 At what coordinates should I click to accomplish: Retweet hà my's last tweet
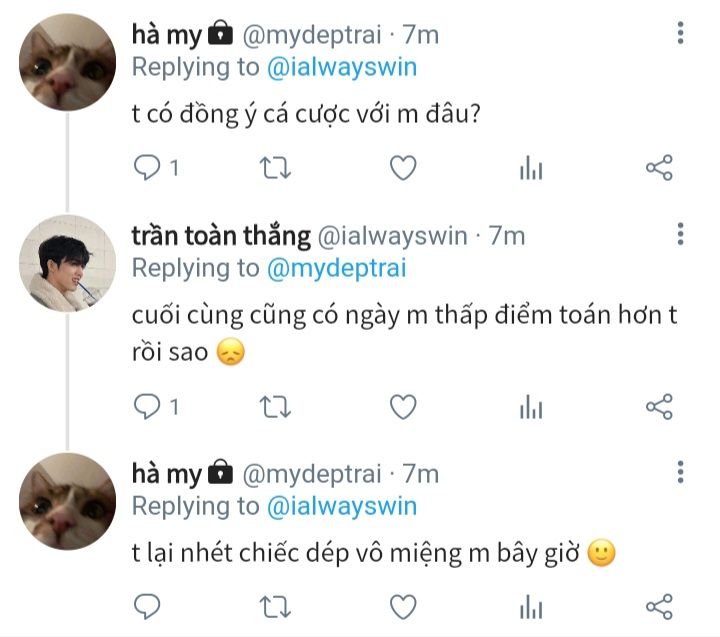(x=275, y=607)
